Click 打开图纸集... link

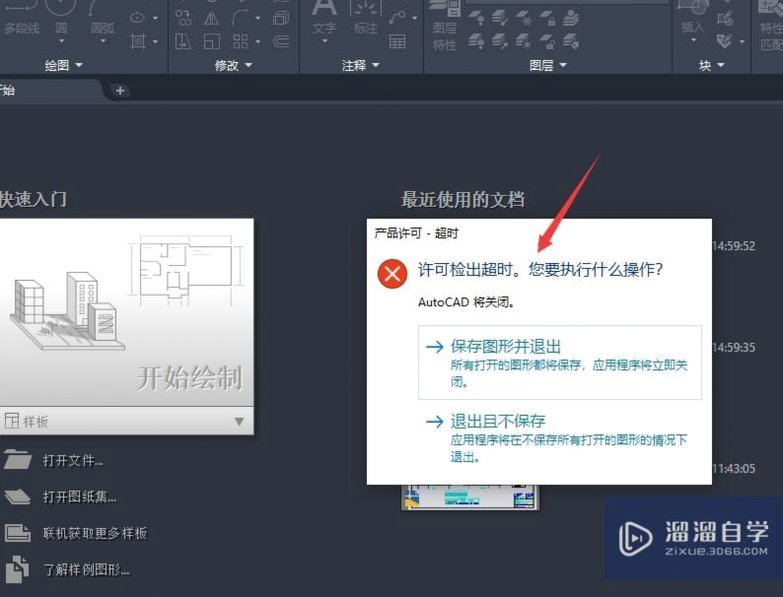79,496
